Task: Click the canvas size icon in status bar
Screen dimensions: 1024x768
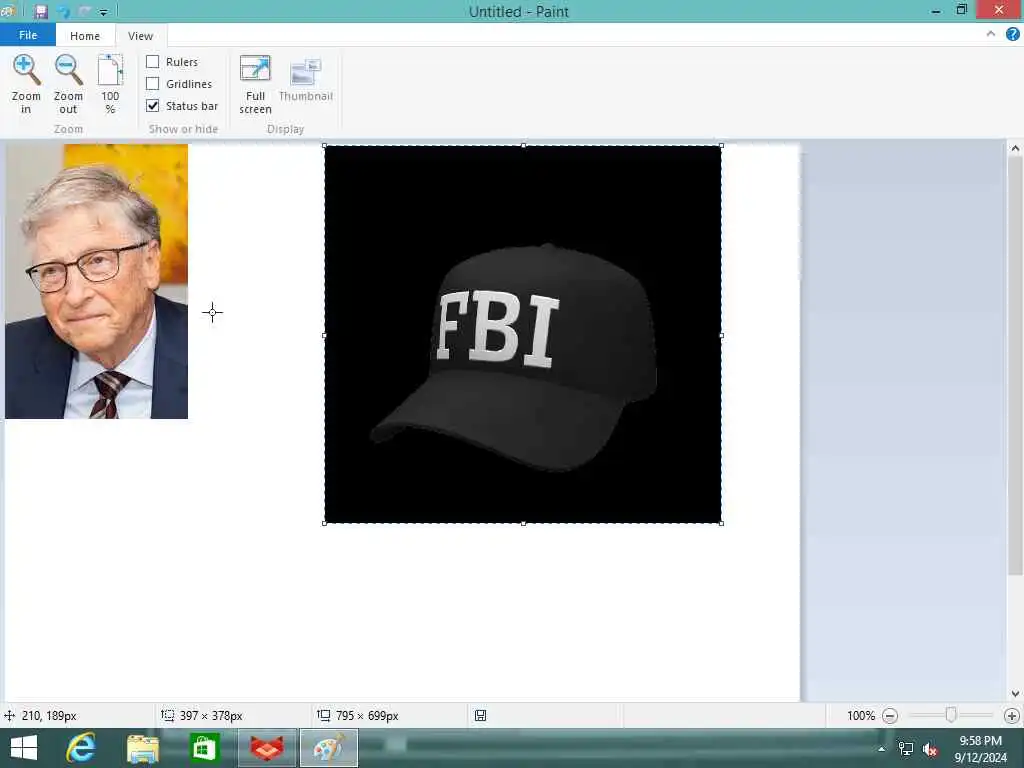Action: (323, 716)
